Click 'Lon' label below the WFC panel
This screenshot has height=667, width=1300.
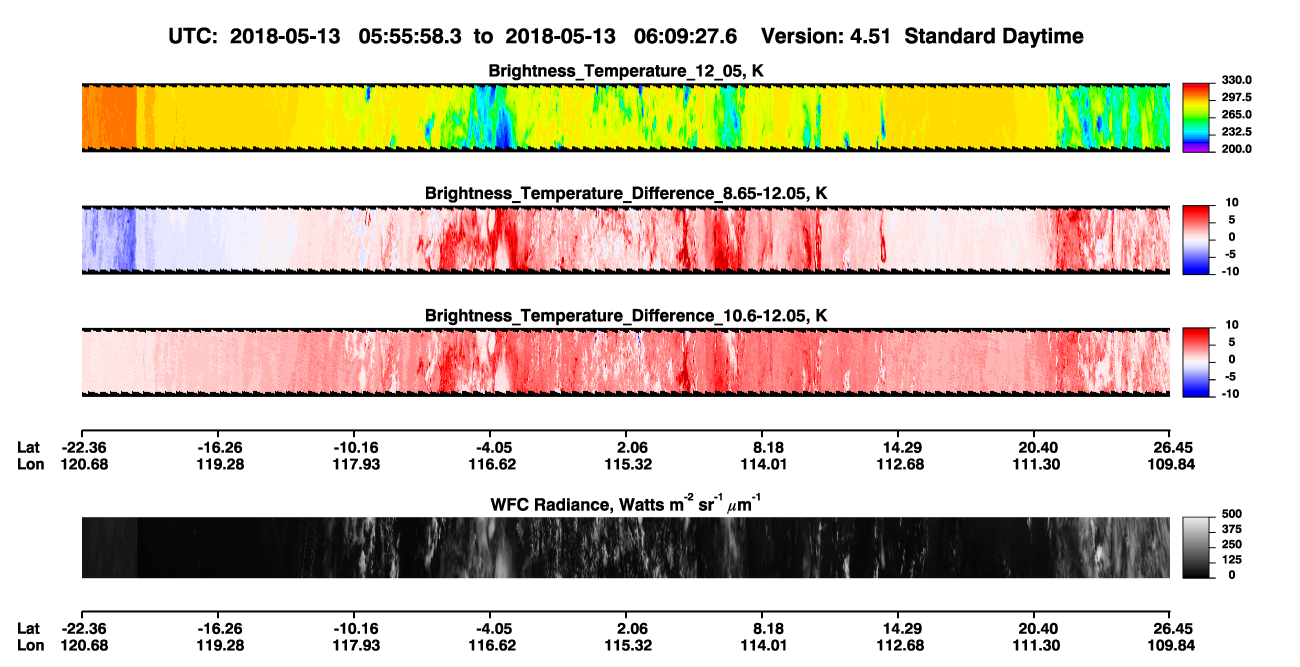point(30,645)
